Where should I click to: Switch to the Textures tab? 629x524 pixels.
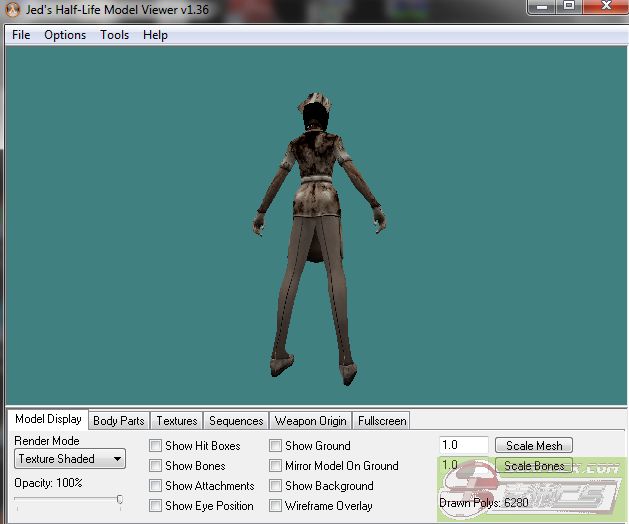pyautogui.click(x=177, y=421)
